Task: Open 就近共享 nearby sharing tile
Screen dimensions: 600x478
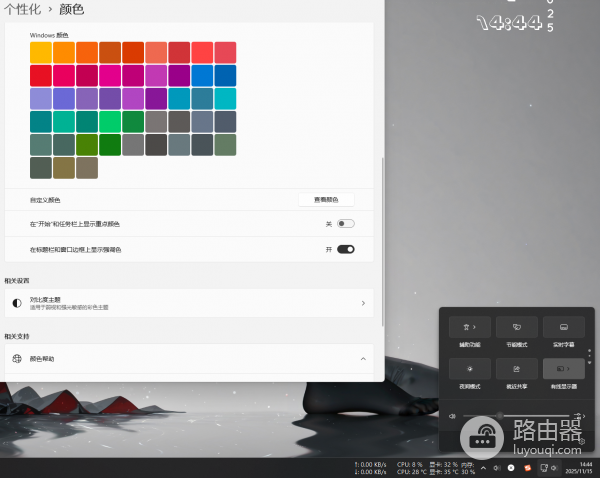Action: 516,369
